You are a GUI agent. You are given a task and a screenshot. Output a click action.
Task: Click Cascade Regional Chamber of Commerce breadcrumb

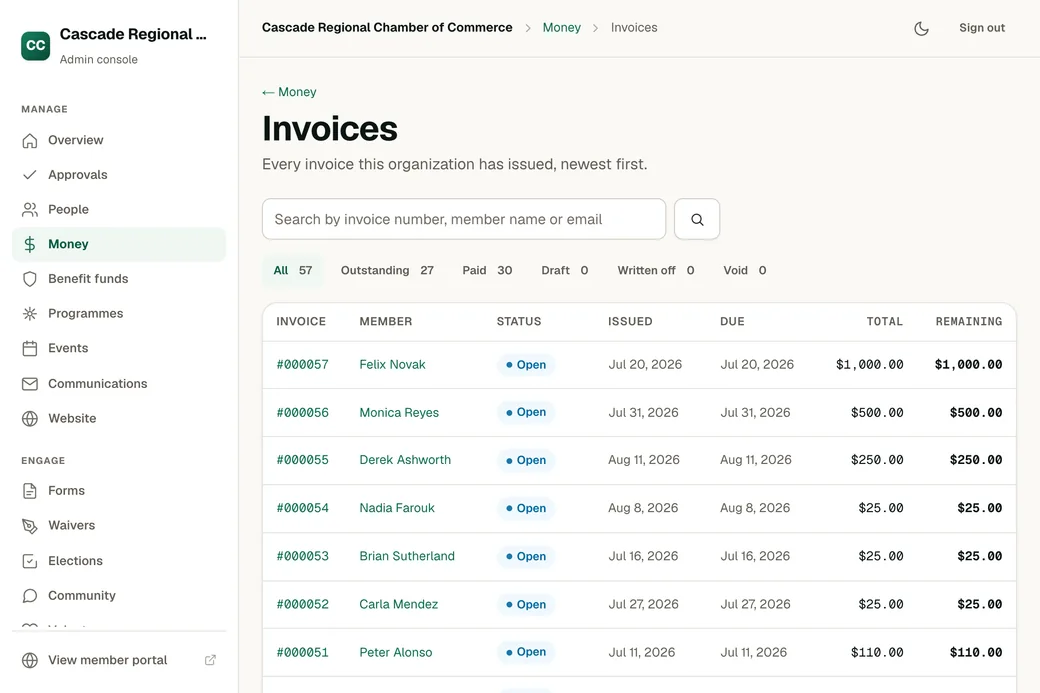(x=387, y=28)
